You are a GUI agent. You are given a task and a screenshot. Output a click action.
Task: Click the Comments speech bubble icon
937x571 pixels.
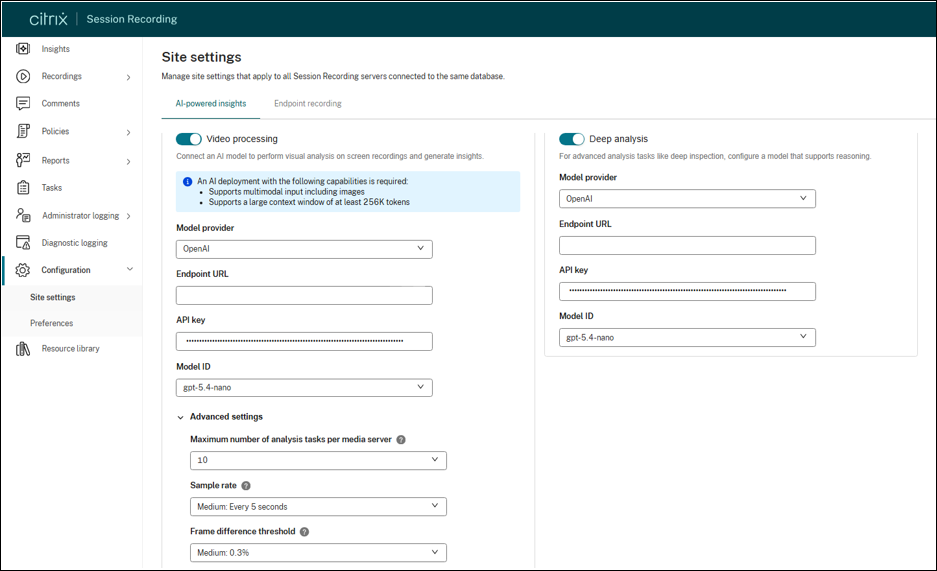23,103
